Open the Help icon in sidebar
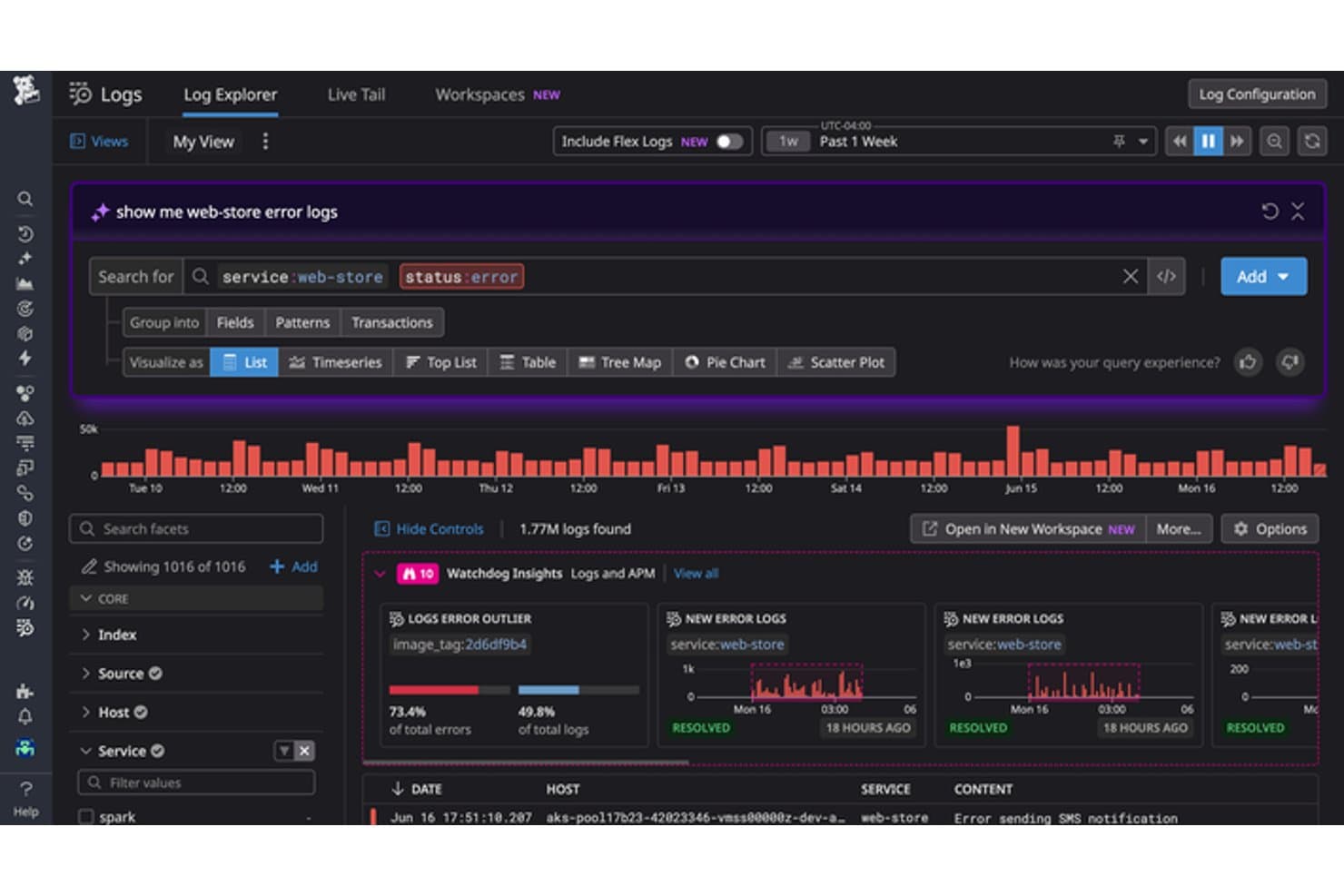The image size is (1344, 896). (x=25, y=797)
